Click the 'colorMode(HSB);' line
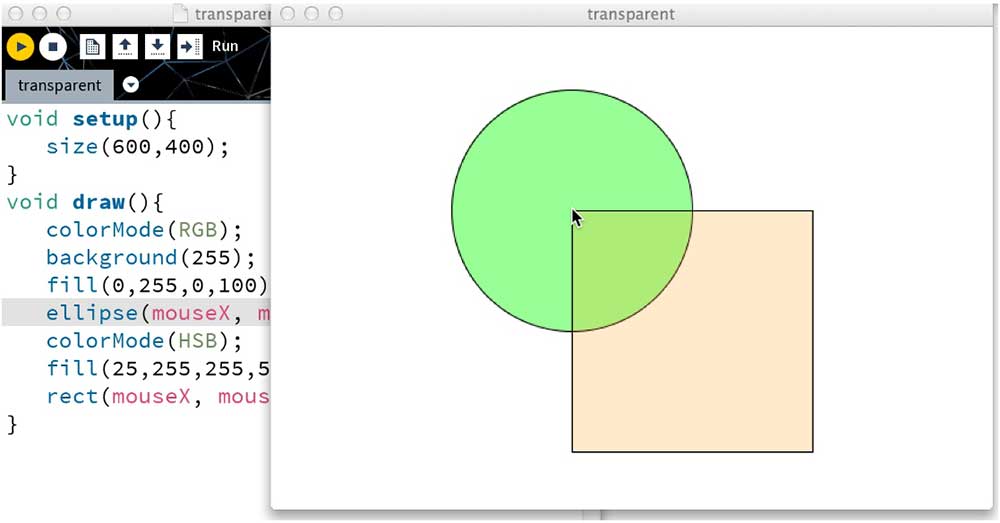 [144, 341]
